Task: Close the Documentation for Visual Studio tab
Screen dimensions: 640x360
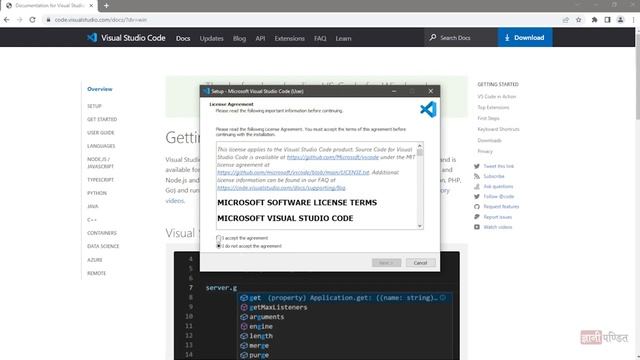Action: pyautogui.click(x=91, y=6)
